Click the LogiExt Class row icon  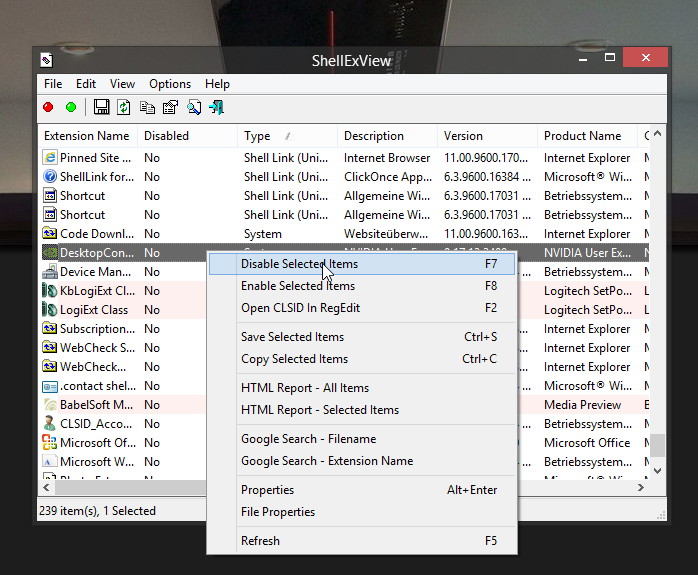tap(50, 309)
